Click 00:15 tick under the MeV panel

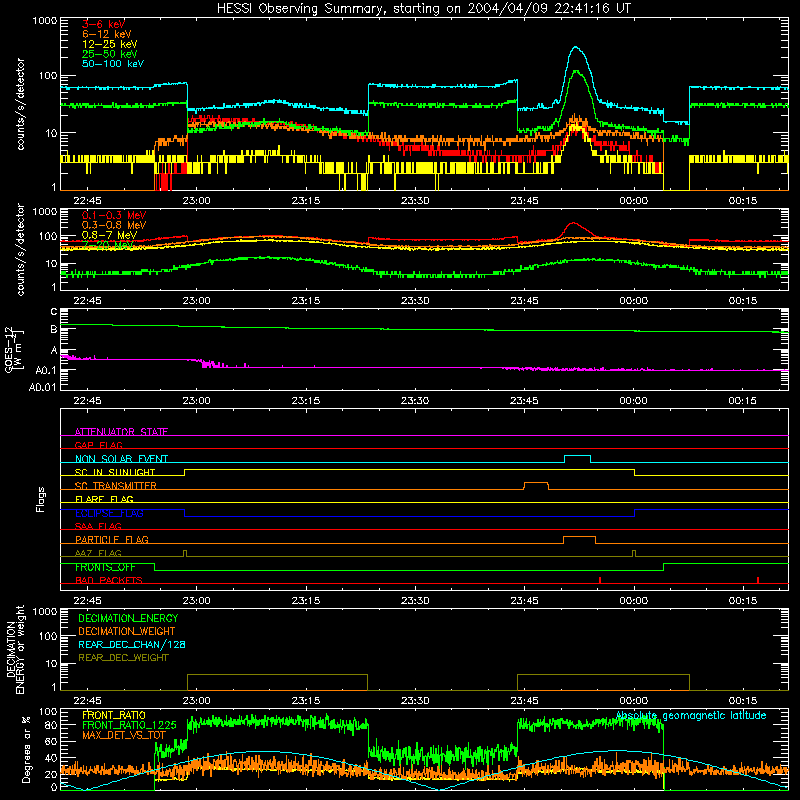tap(743, 301)
